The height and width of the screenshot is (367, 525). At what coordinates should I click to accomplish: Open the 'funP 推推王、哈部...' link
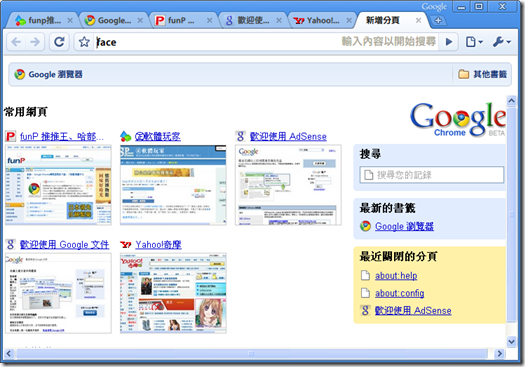tap(62, 136)
